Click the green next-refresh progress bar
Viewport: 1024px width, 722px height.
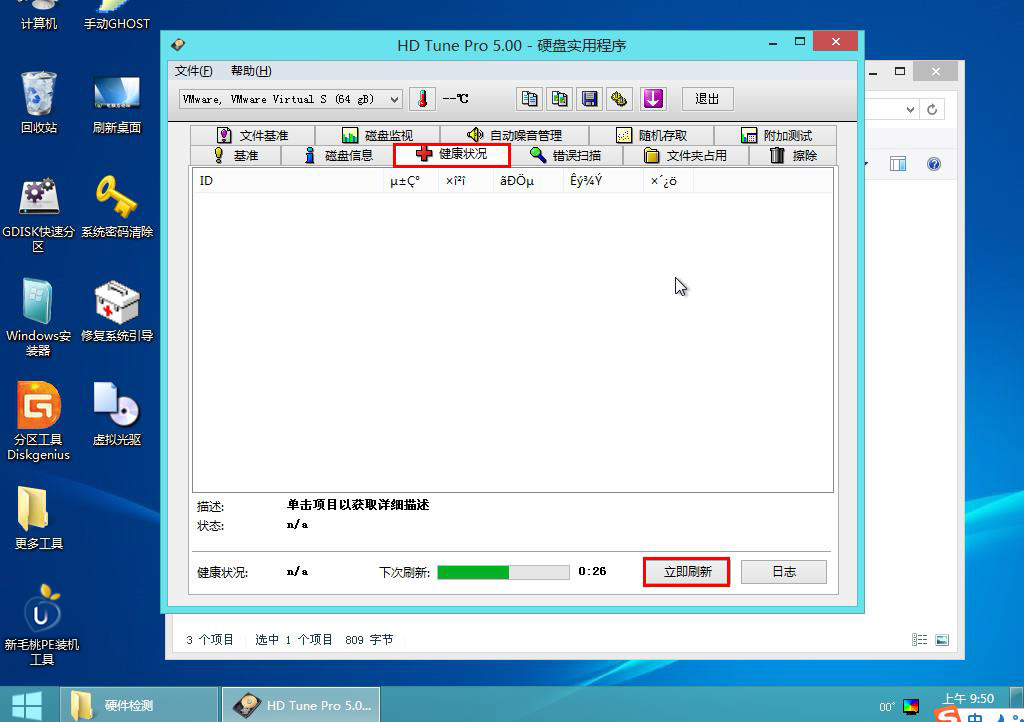[503, 572]
